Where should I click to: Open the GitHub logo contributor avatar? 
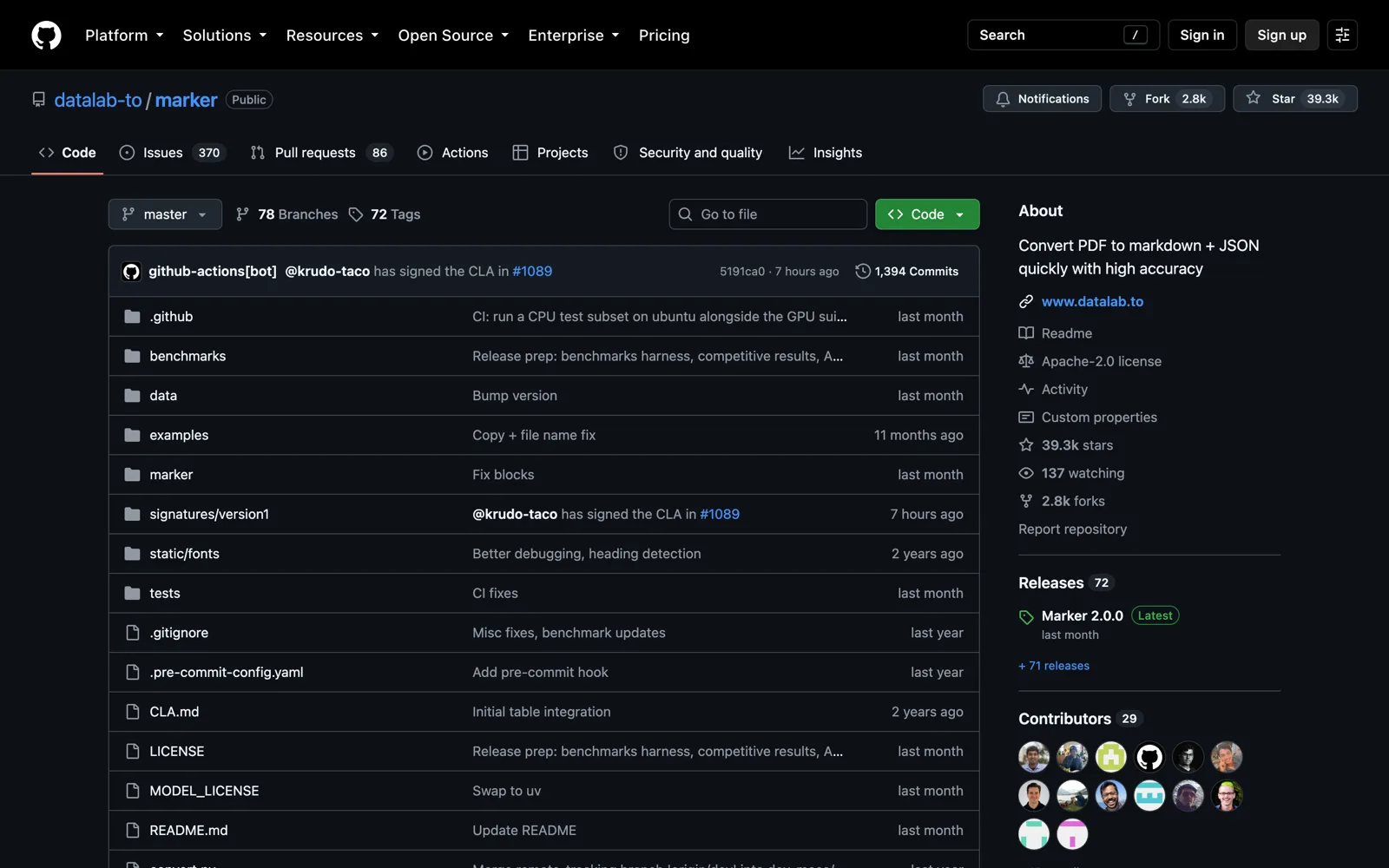(x=1149, y=757)
